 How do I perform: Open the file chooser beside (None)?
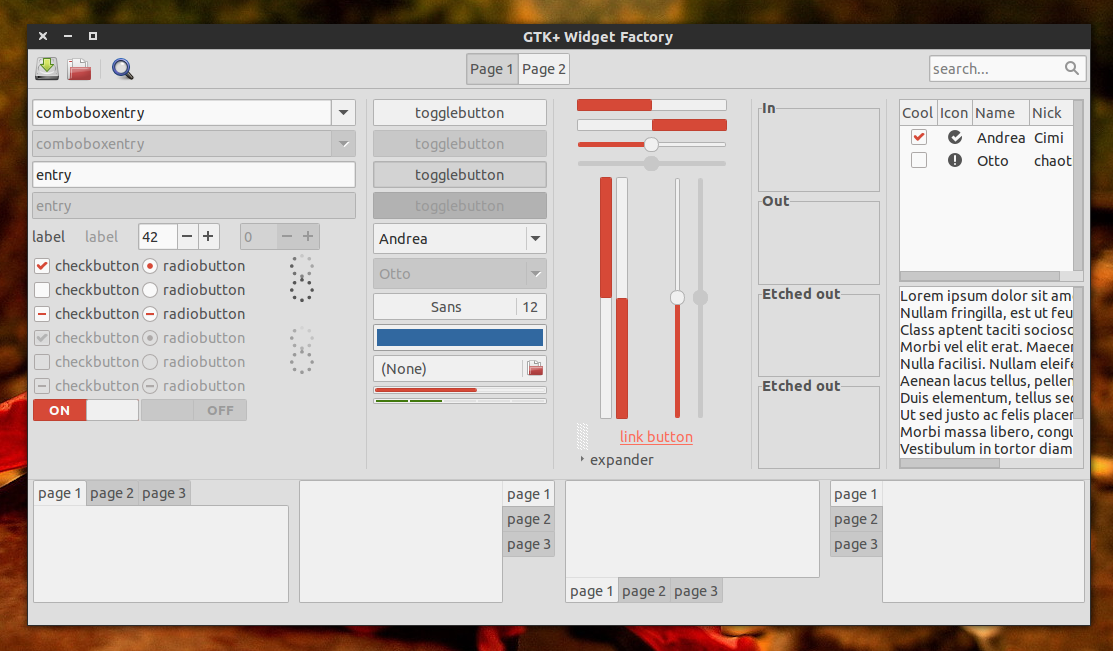click(535, 368)
